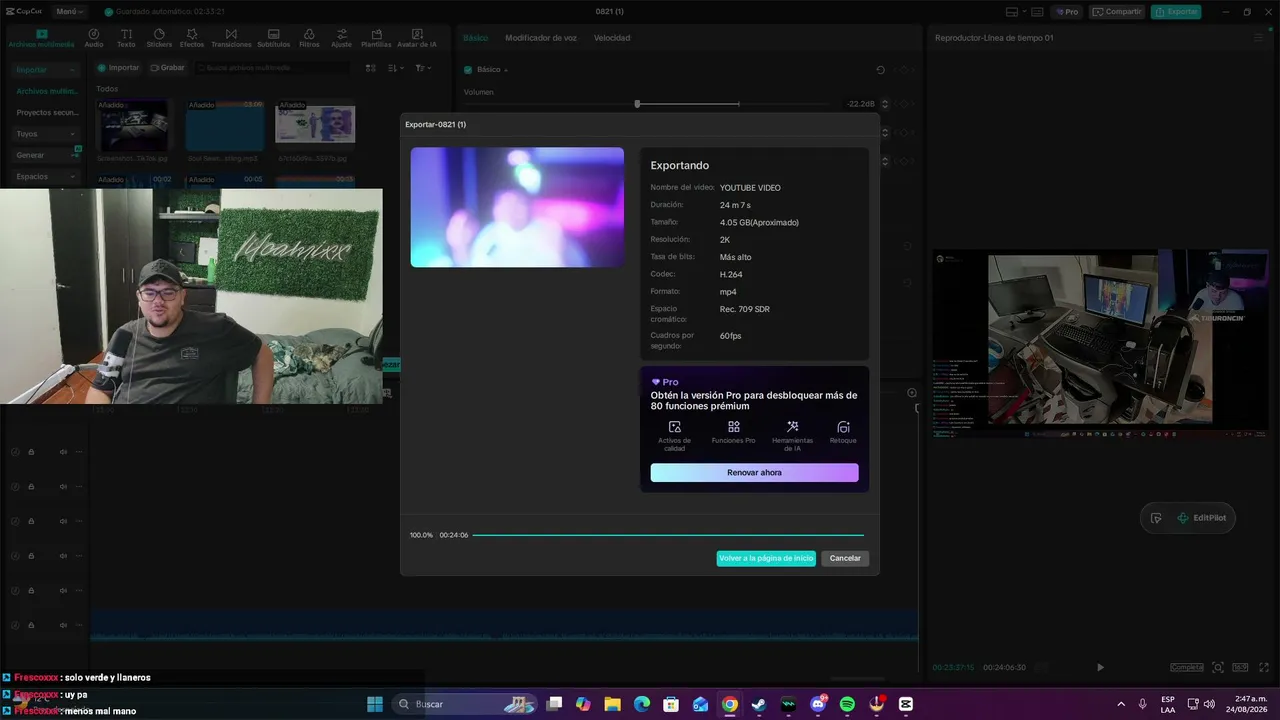The height and width of the screenshot is (720, 1280).
Task: Click the Compartir button
Action: click(1119, 12)
